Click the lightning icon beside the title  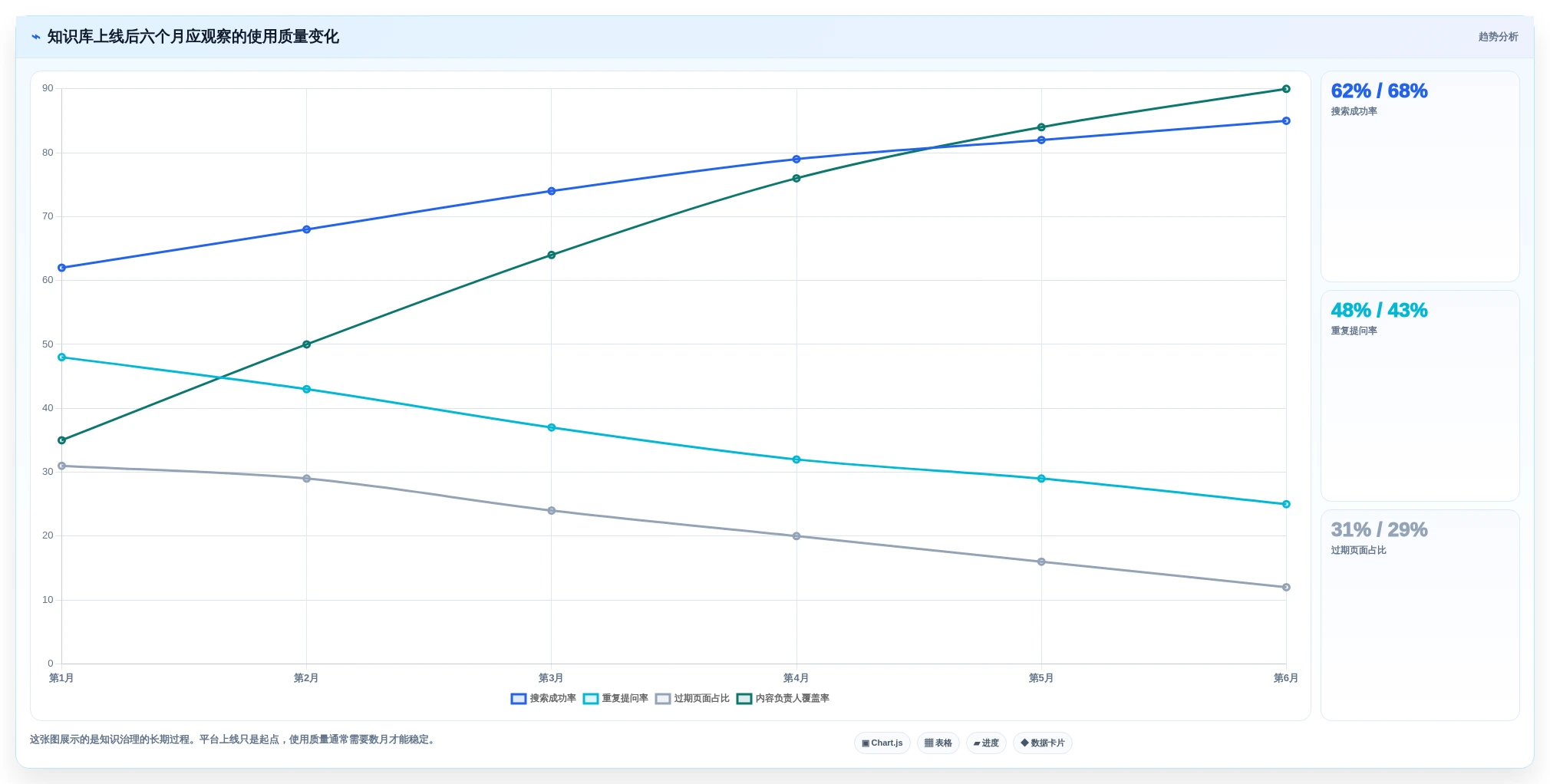35,37
